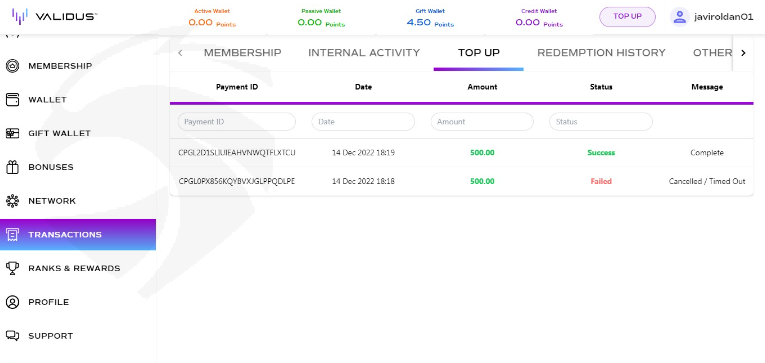
Task: Click the Message column header
Action: [707, 87]
